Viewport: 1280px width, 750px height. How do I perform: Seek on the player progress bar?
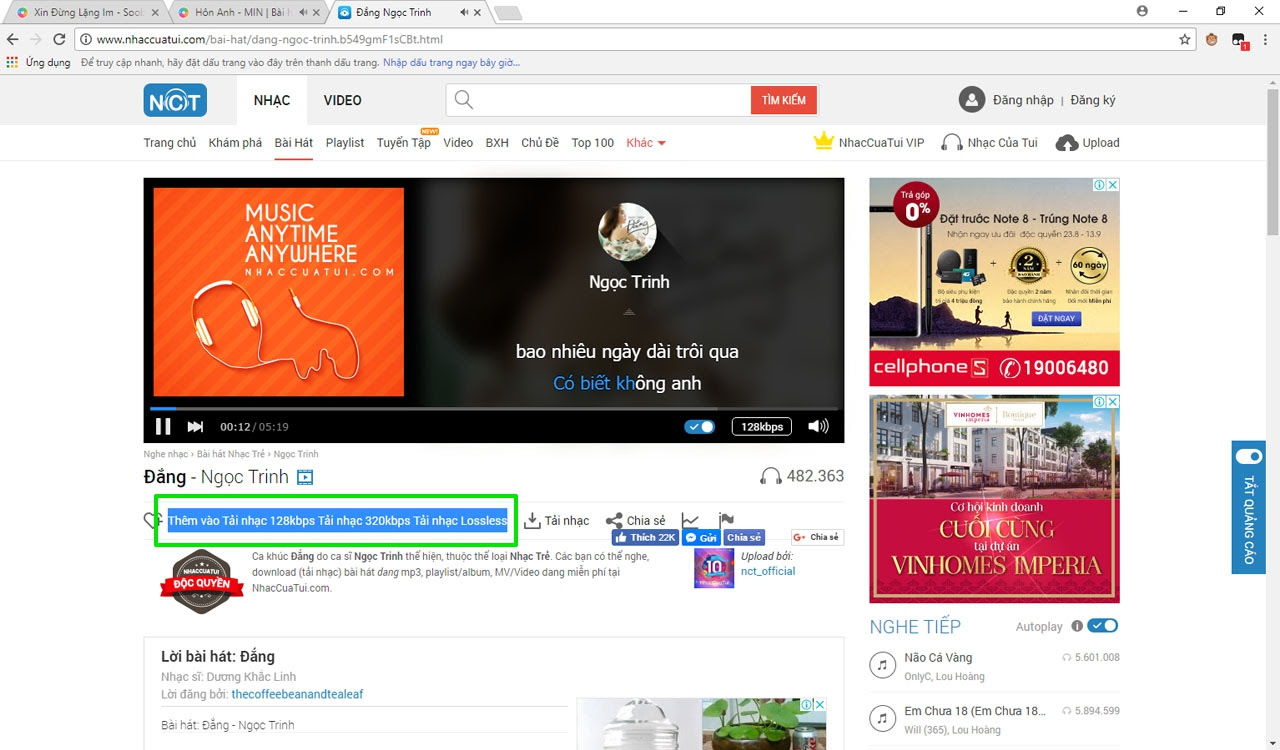point(494,408)
